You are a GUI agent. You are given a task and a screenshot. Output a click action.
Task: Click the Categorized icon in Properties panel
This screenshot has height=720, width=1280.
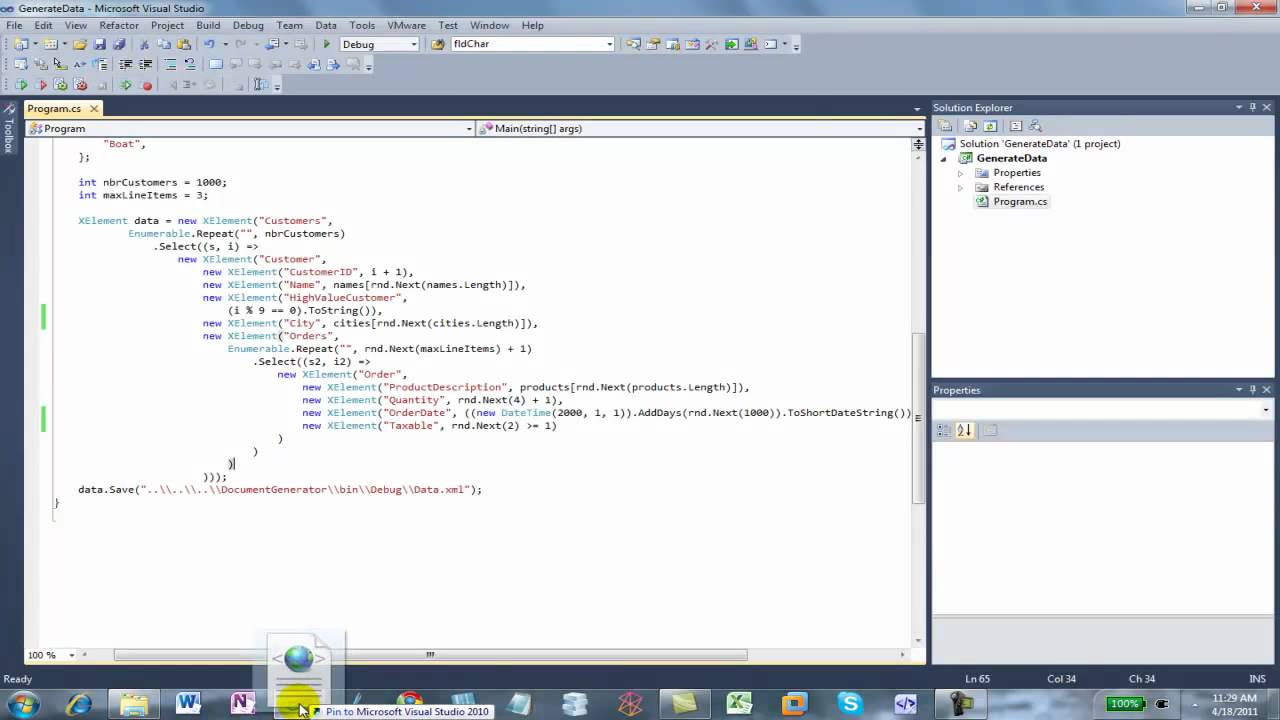[x=944, y=430]
